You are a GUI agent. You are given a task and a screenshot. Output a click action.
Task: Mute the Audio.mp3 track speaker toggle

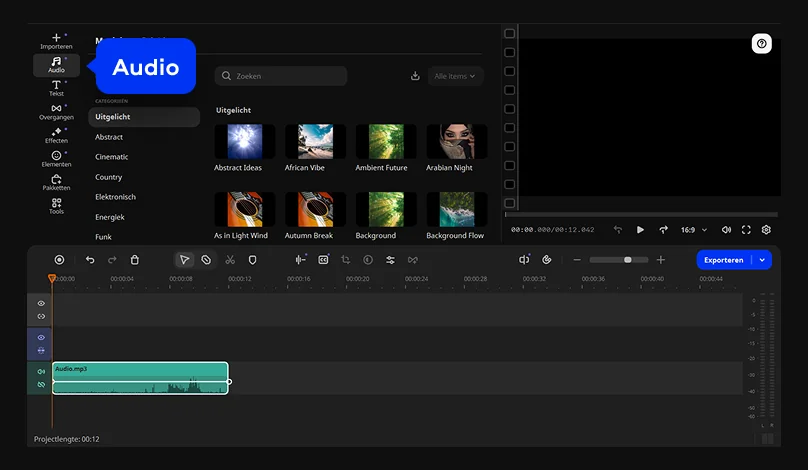(41, 371)
